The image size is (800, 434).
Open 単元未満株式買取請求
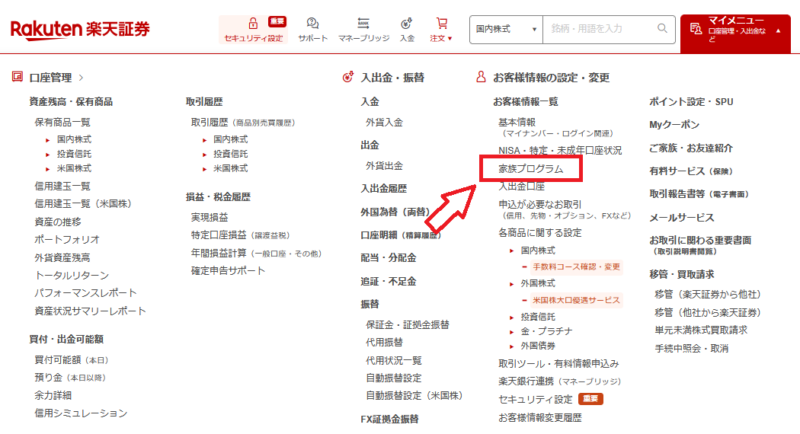point(701,330)
